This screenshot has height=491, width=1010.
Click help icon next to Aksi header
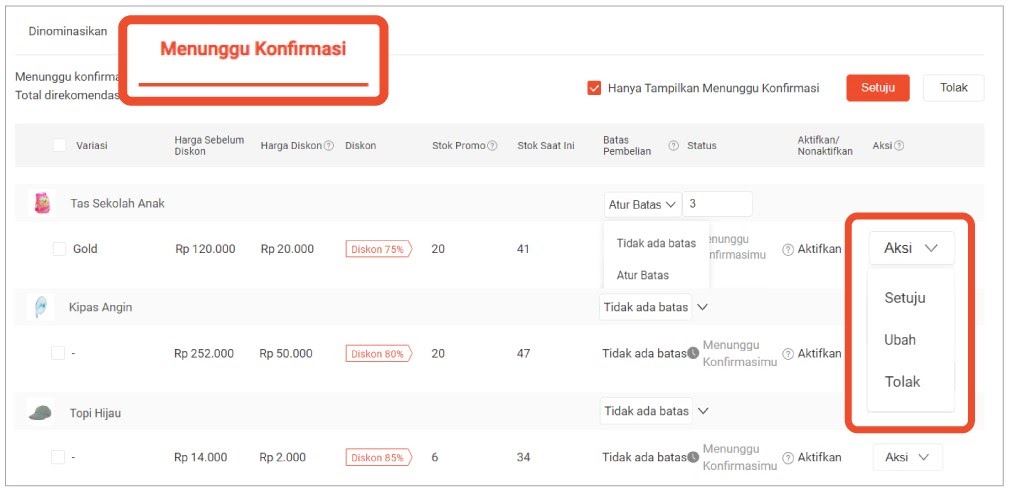pyautogui.click(x=899, y=146)
